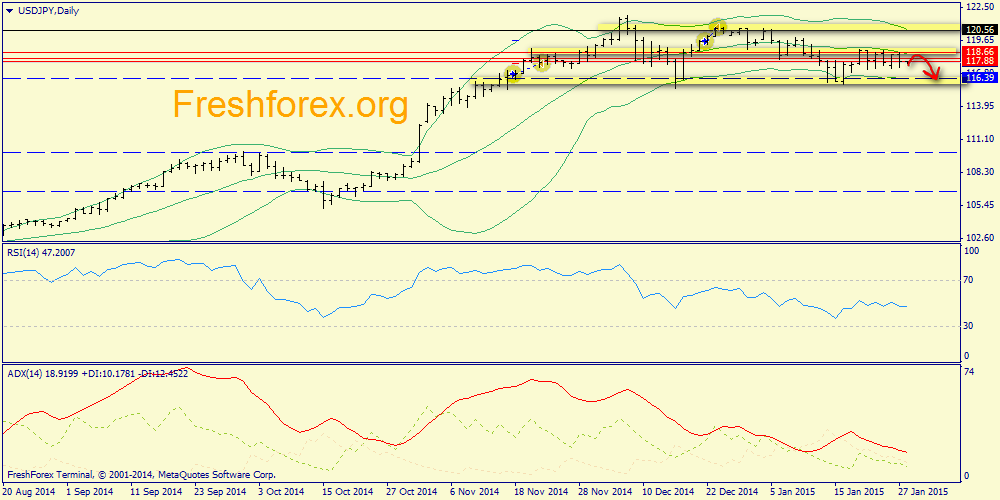Screen dimensions: 1000x500
Task: Click the 102.60 price scale value
Action: tap(981, 238)
